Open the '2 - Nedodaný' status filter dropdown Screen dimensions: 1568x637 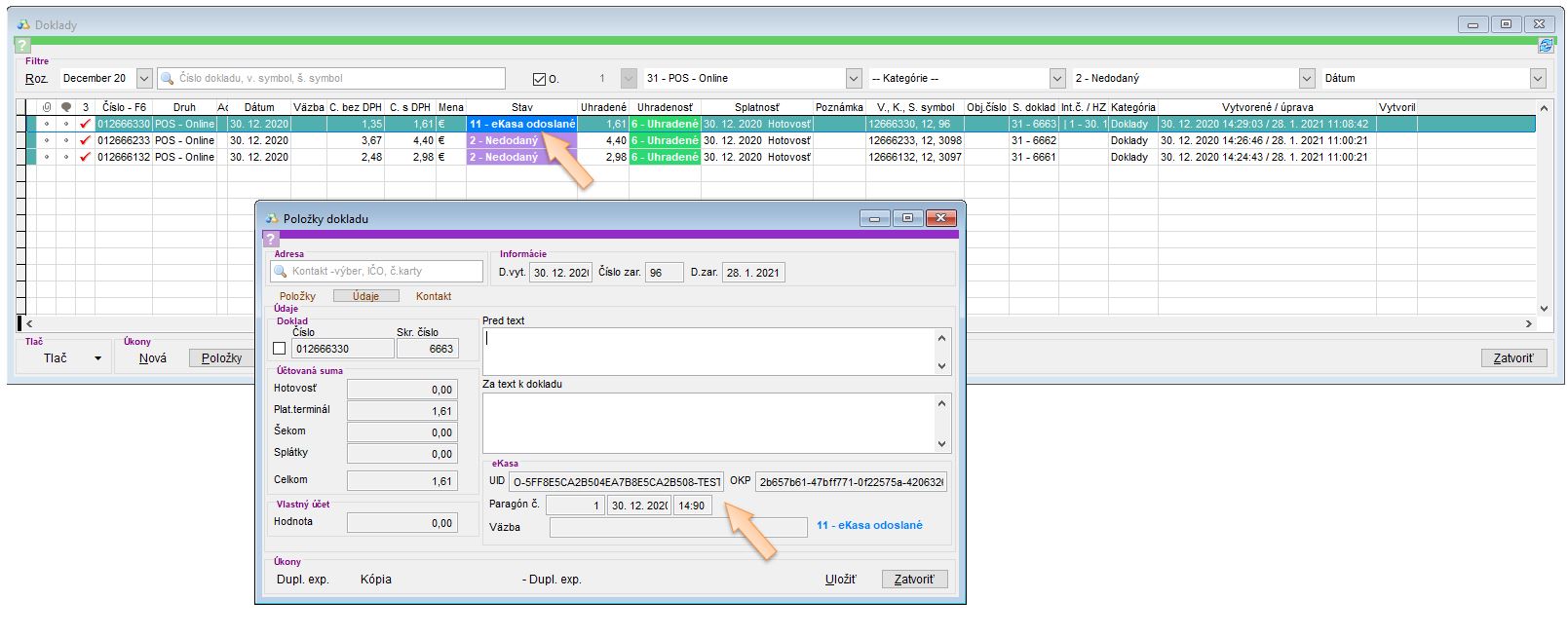1307,79
